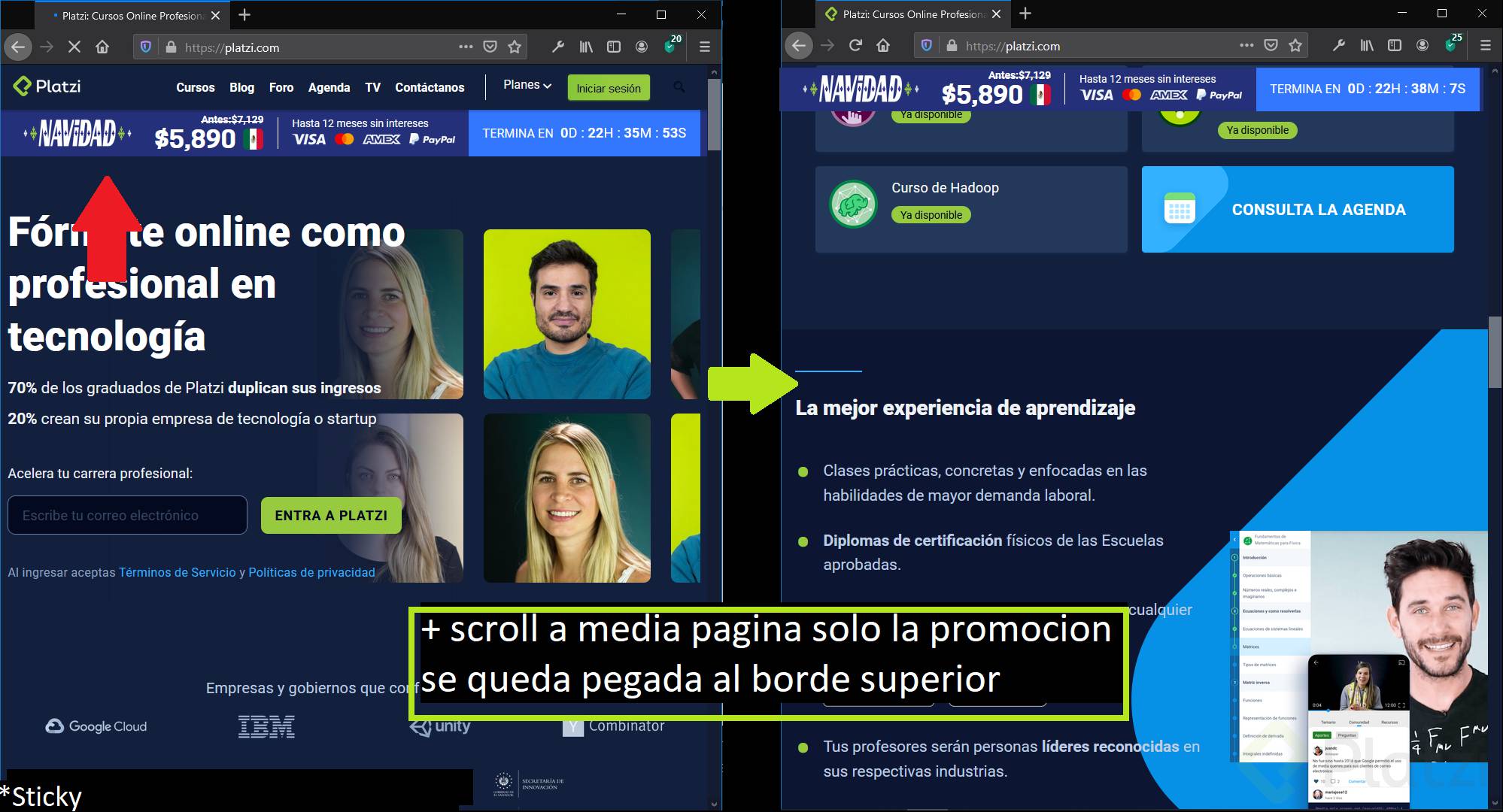Screen dimensions: 1503x812
Task: Click man's portrait on green background
Action: tap(566, 314)
